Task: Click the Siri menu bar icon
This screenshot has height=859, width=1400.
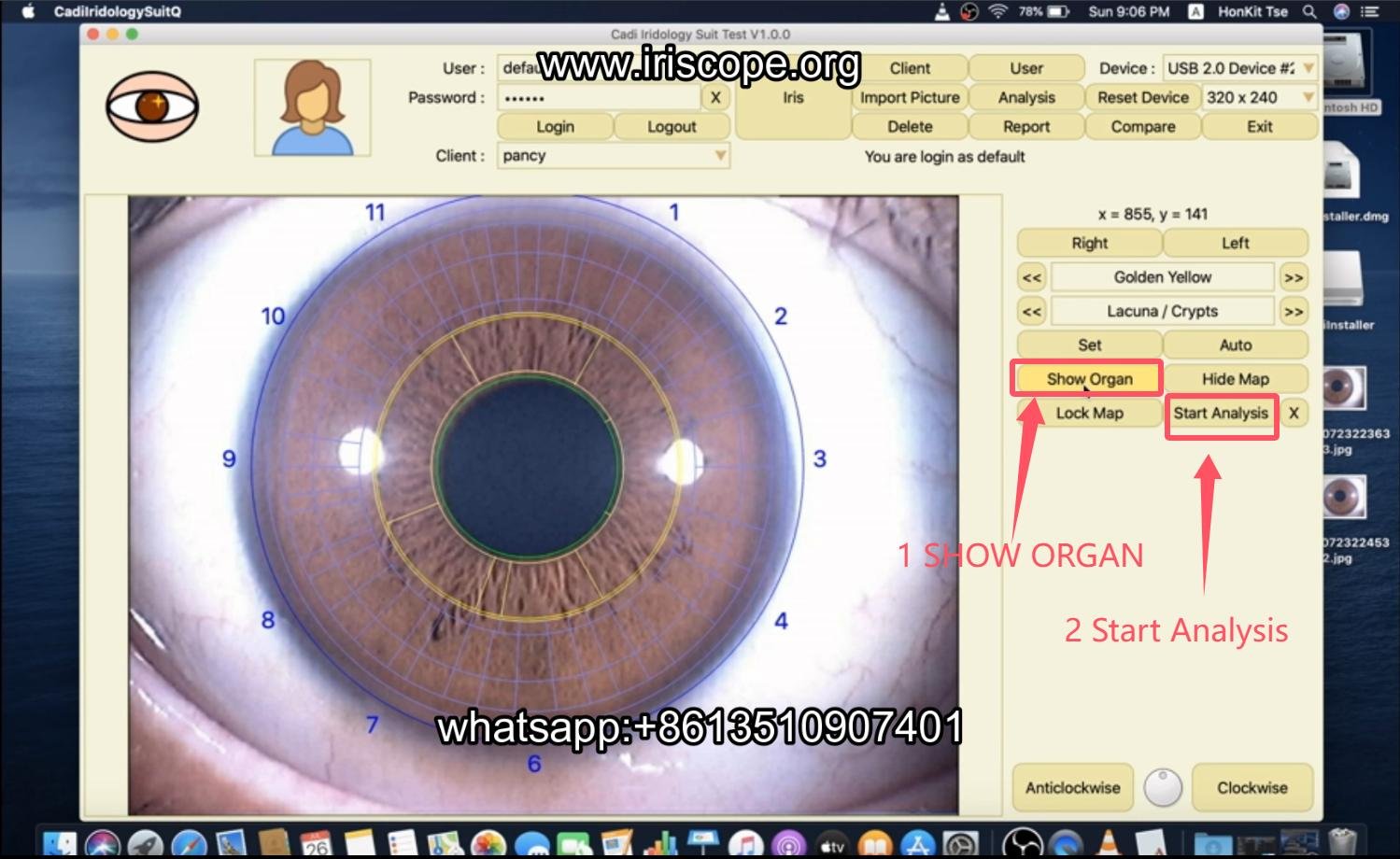Action: coord(1341,11)
